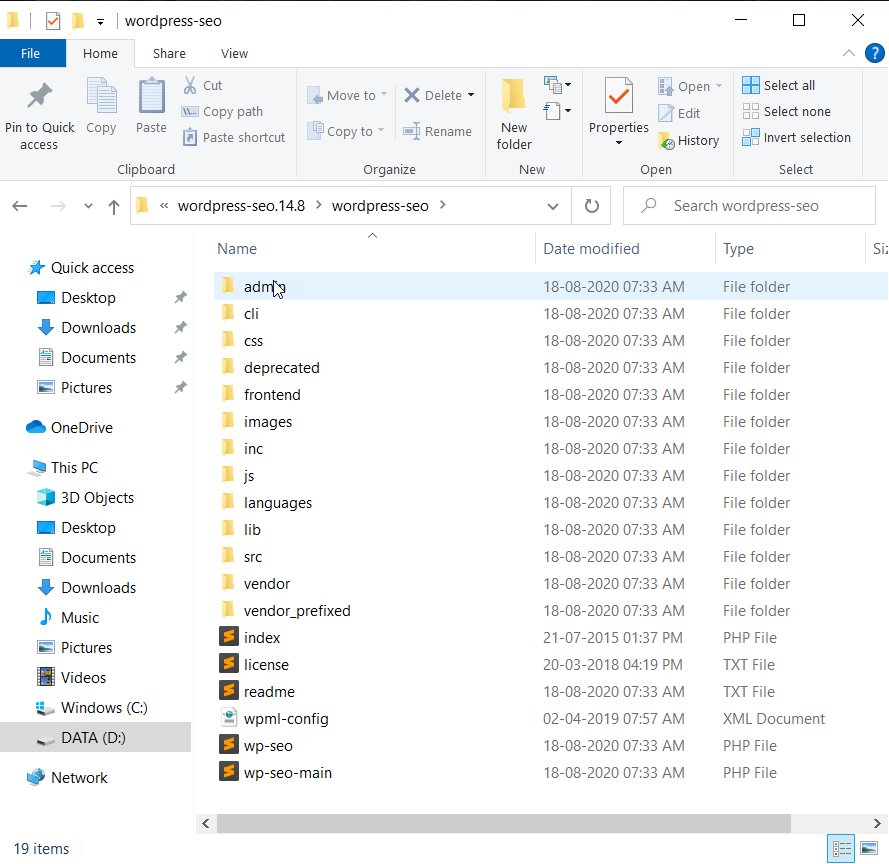
Task: Open Properties using the checkmark icon
Action: [x=619, y=95]
